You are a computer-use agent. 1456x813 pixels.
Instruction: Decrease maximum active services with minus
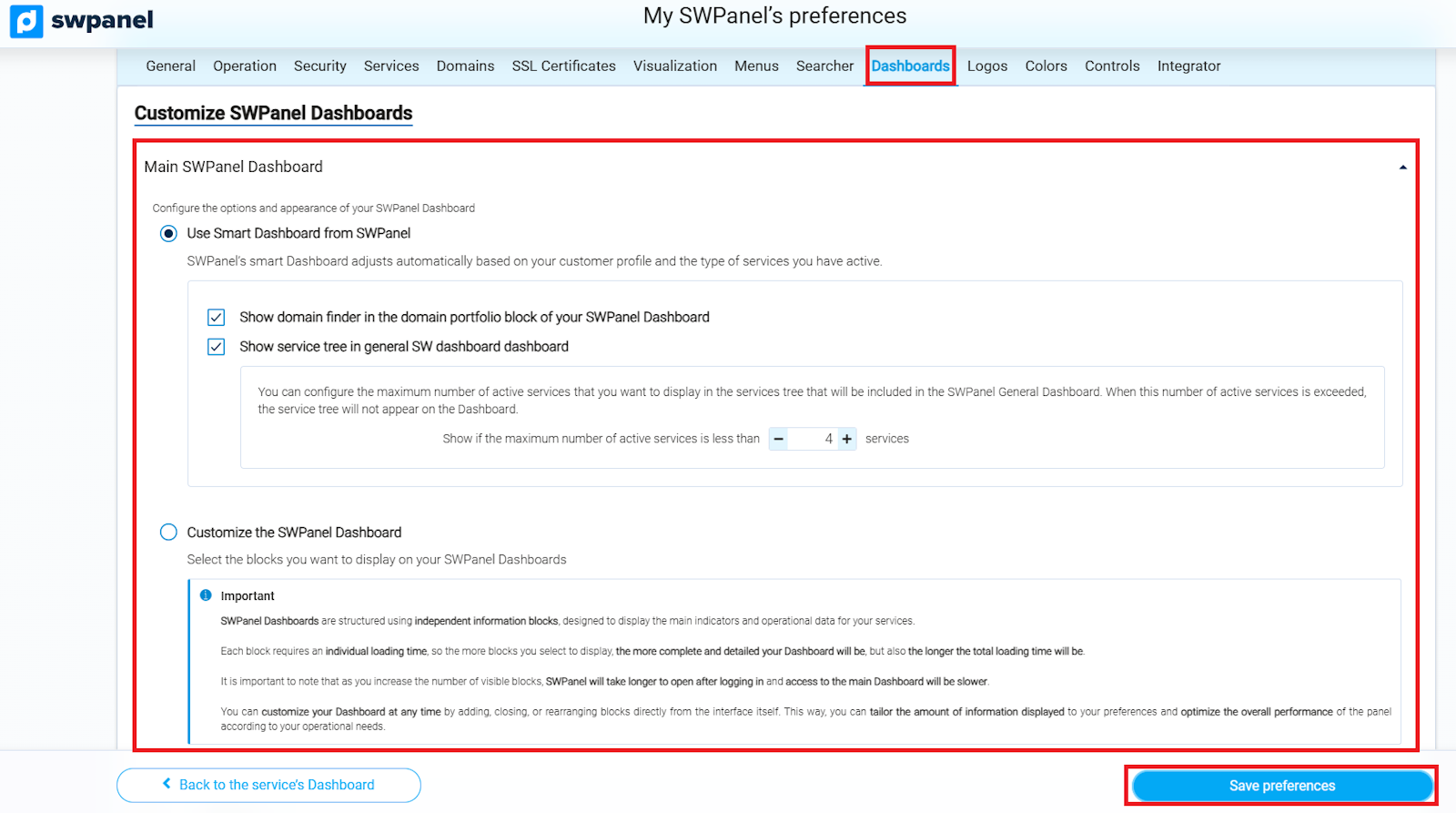click(779, 439)
